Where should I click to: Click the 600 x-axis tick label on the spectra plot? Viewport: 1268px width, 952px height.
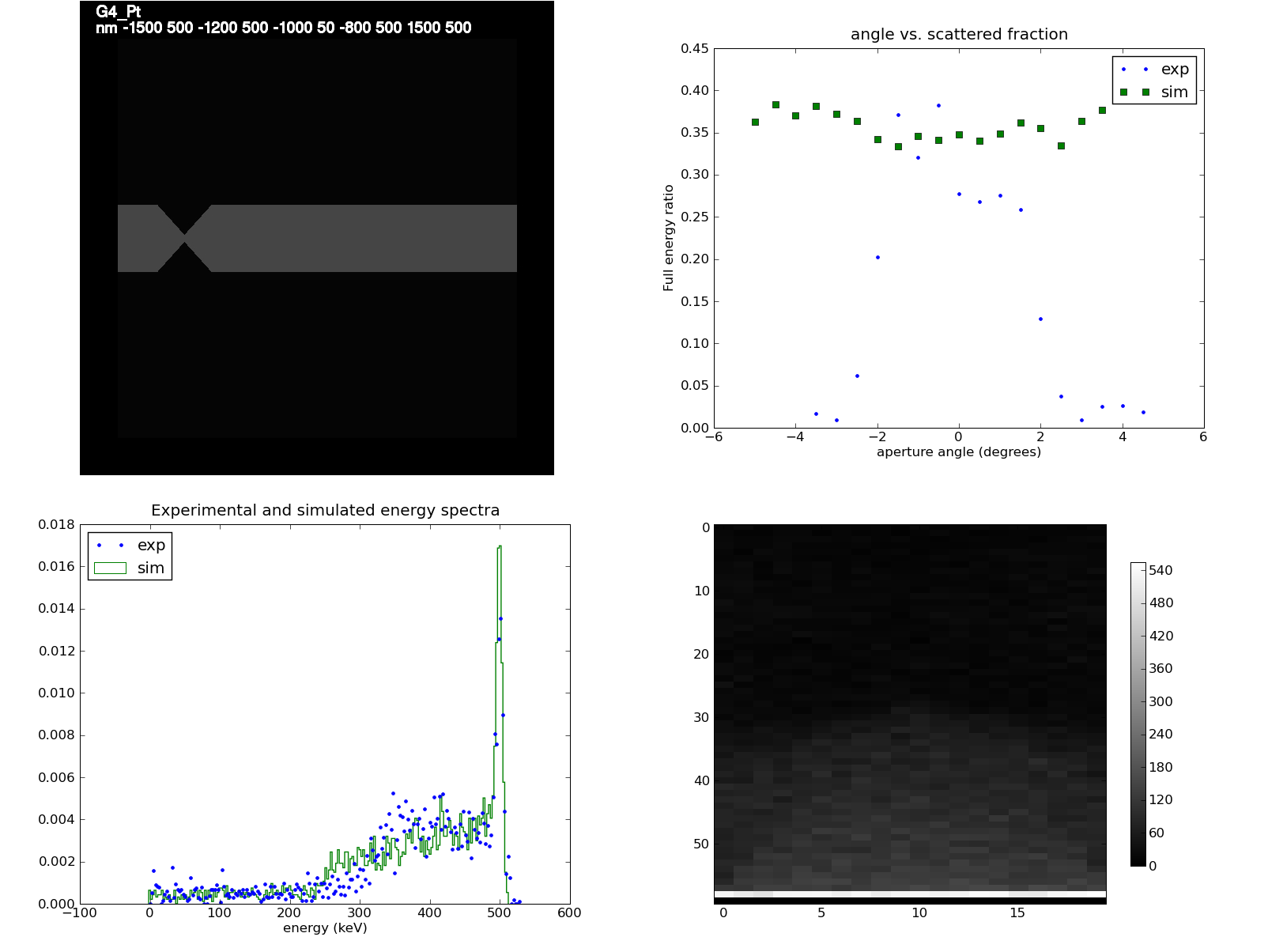click(x=569, y=912)
